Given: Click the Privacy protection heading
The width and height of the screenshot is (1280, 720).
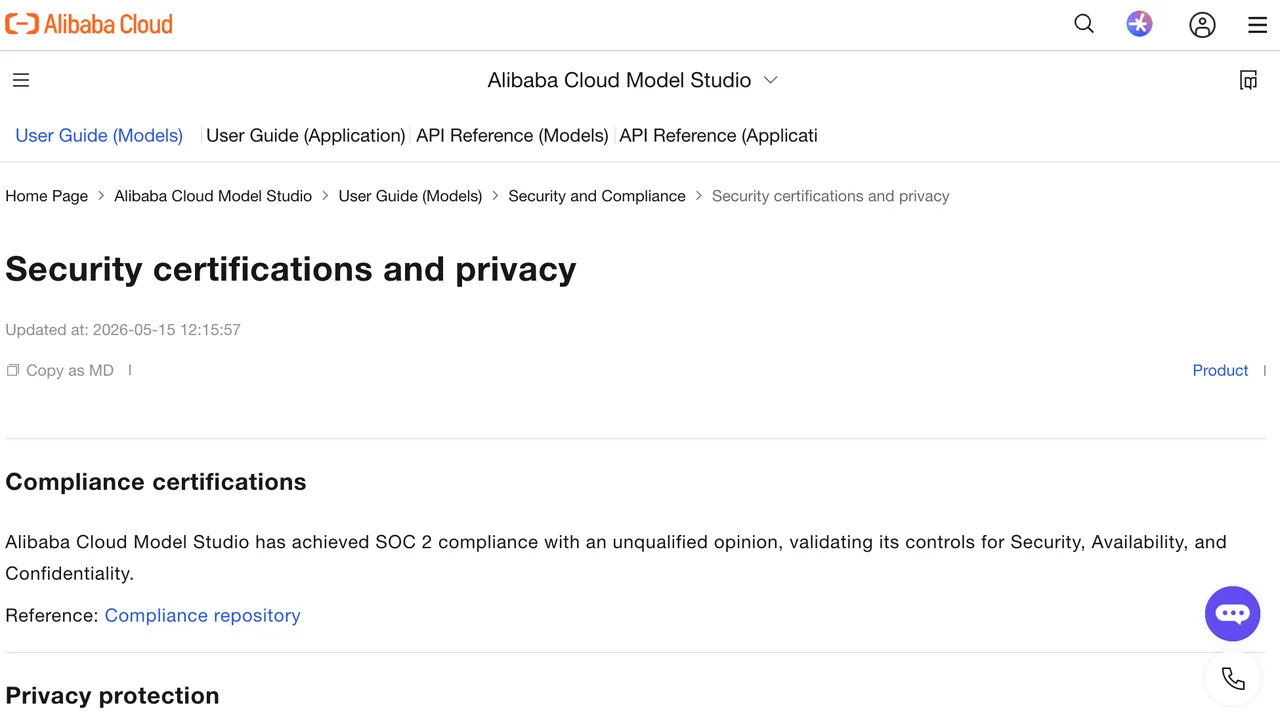Looking at the screenshot, I should [112, 696].
